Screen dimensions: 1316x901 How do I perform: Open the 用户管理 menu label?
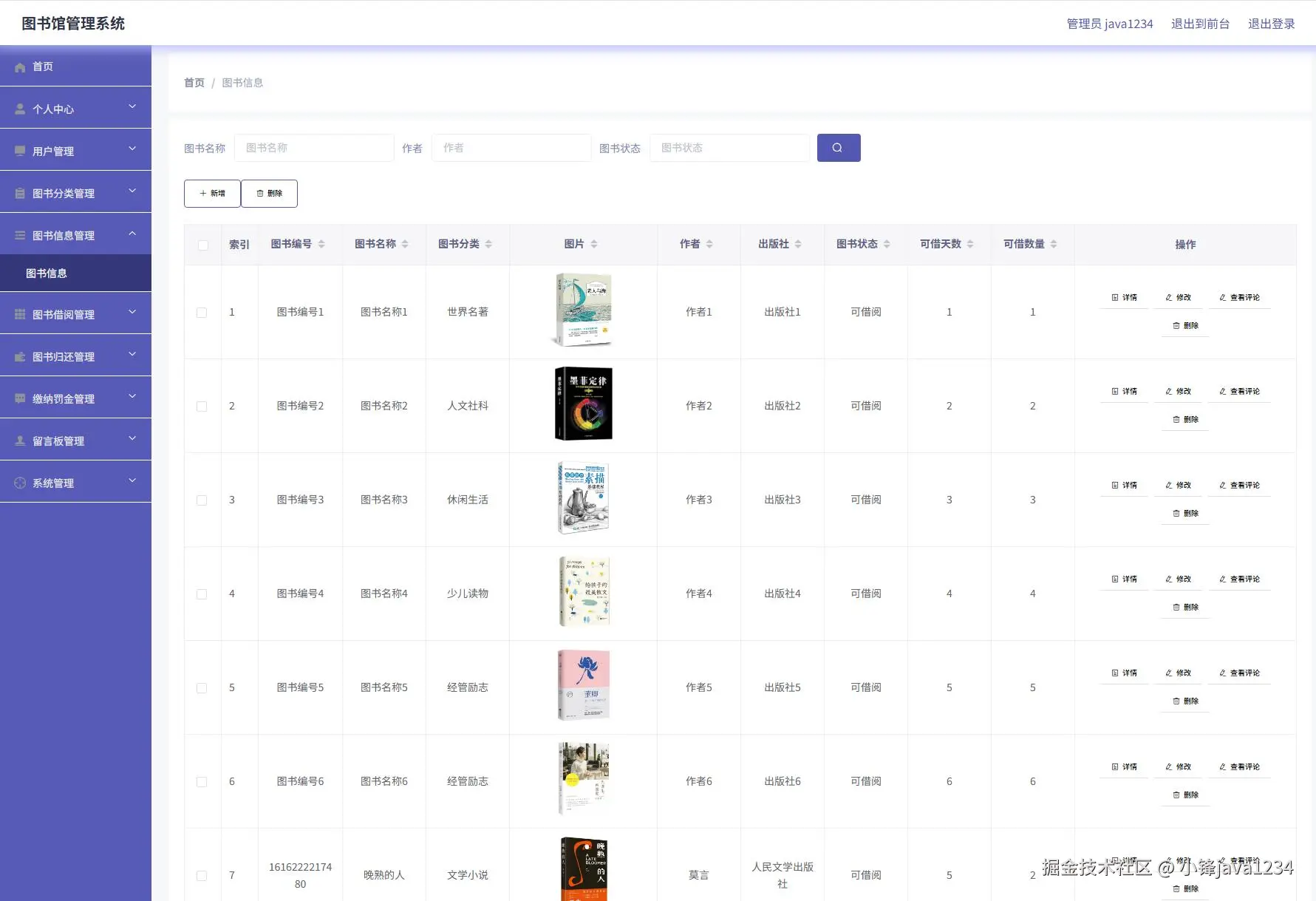pos(53,152)
